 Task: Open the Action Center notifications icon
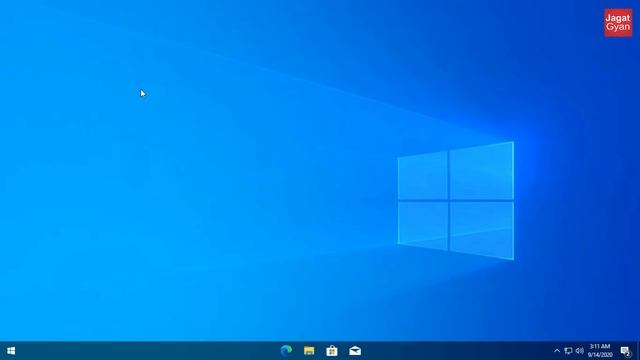[625, 351]
